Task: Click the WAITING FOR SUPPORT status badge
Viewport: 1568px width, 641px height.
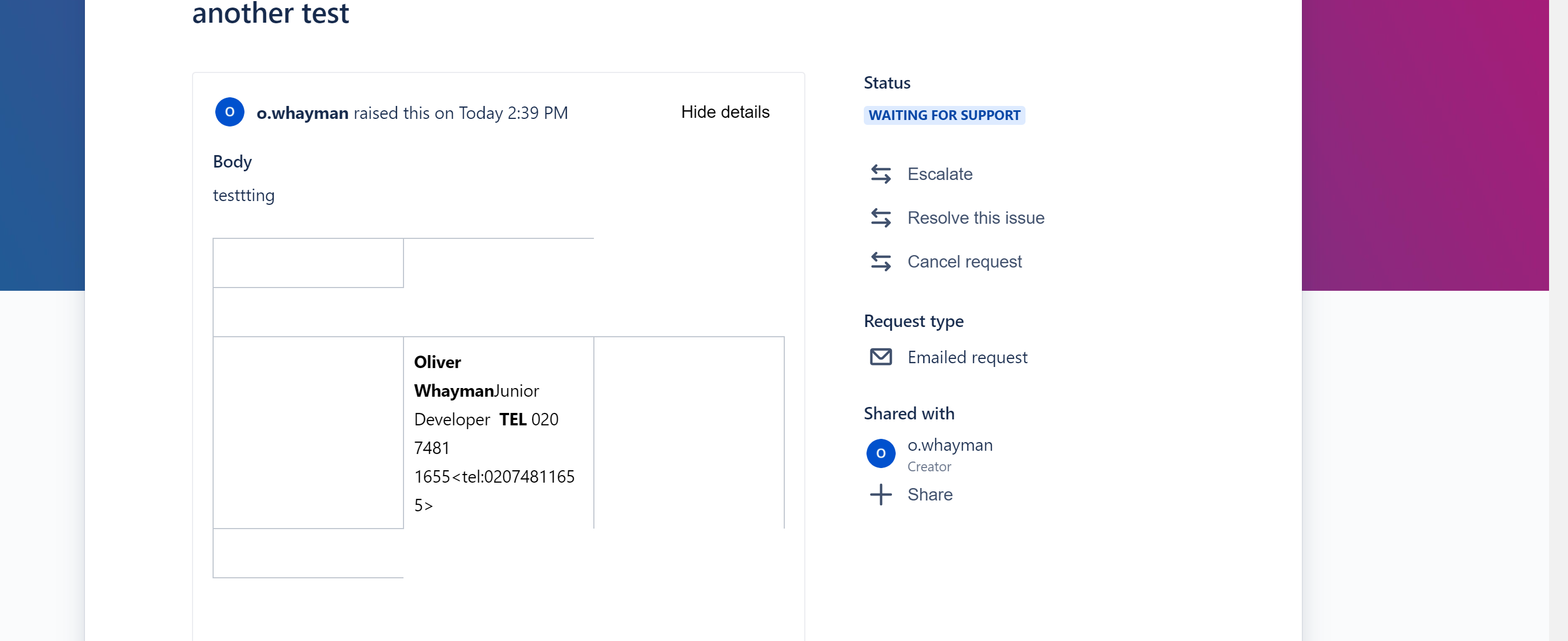Action: click(x=944, y=115)
